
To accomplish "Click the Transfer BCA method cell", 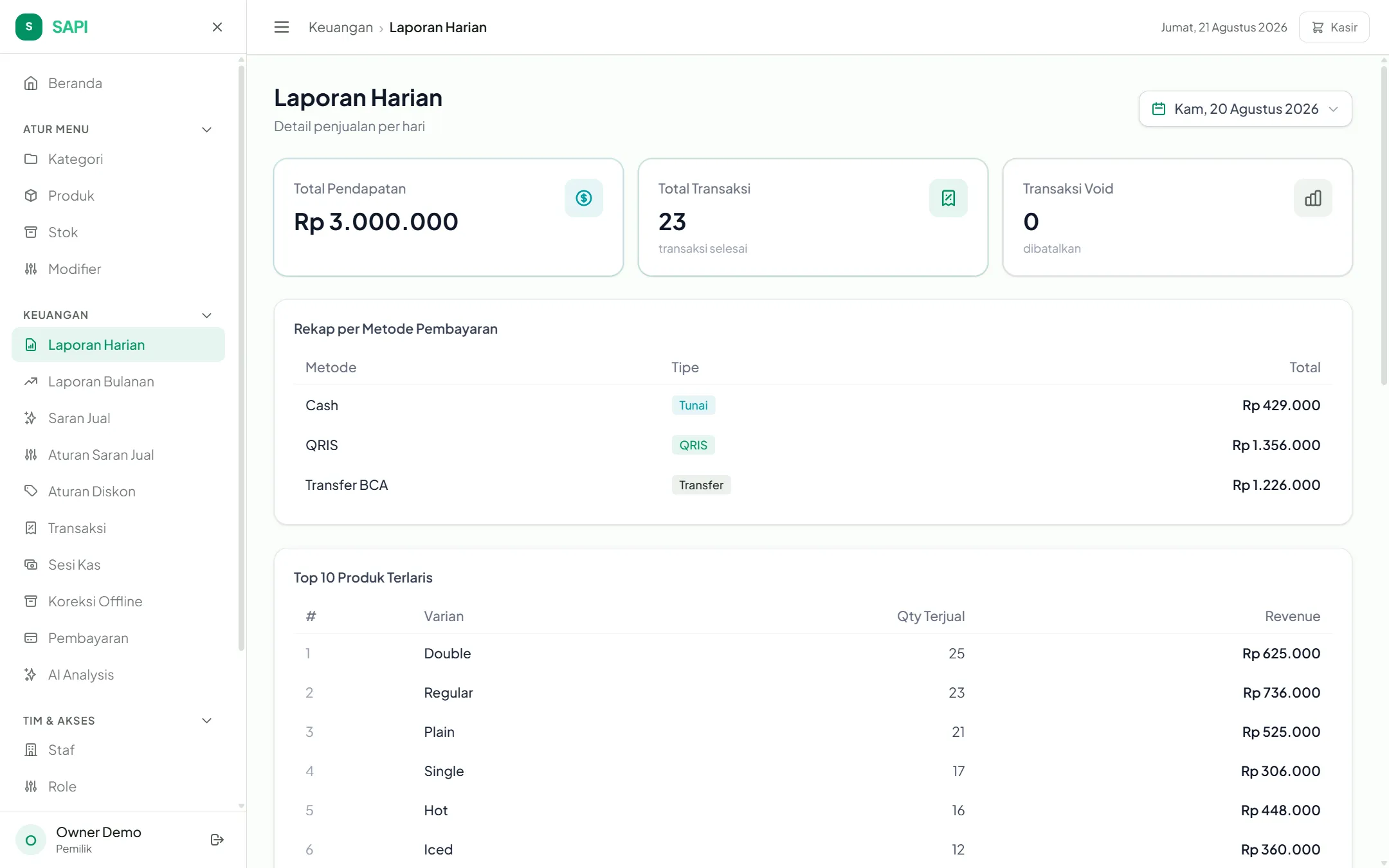I will tap(347, 485).
